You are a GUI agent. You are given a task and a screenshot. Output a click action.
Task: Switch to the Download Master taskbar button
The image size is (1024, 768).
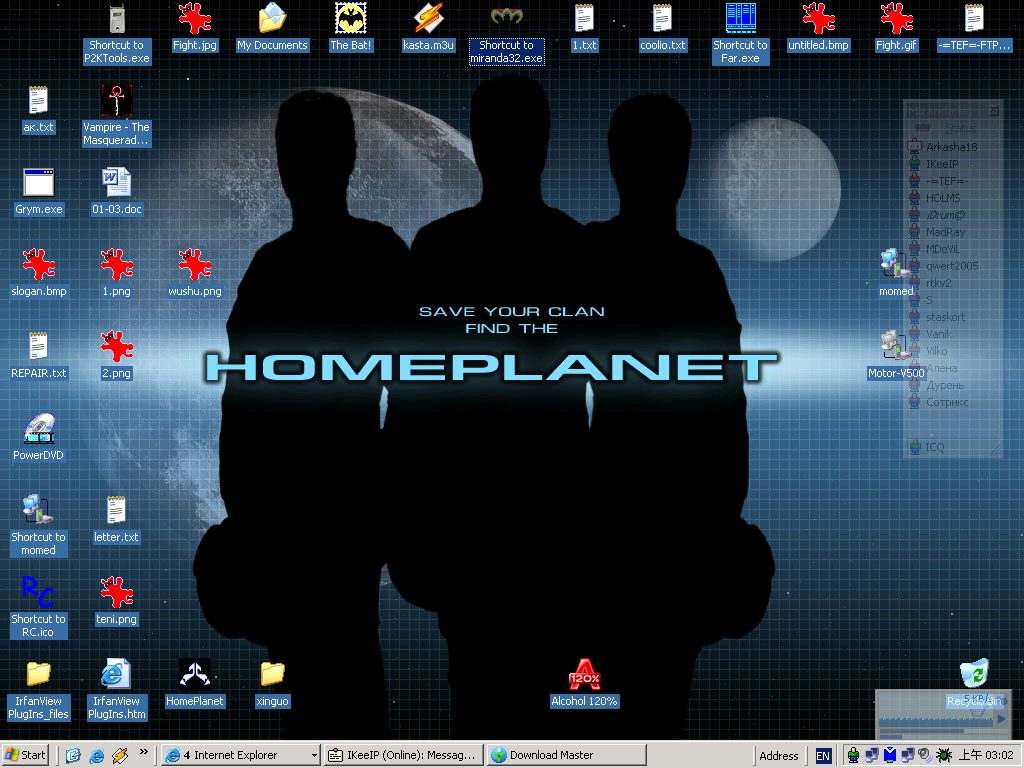pos(566,755)
